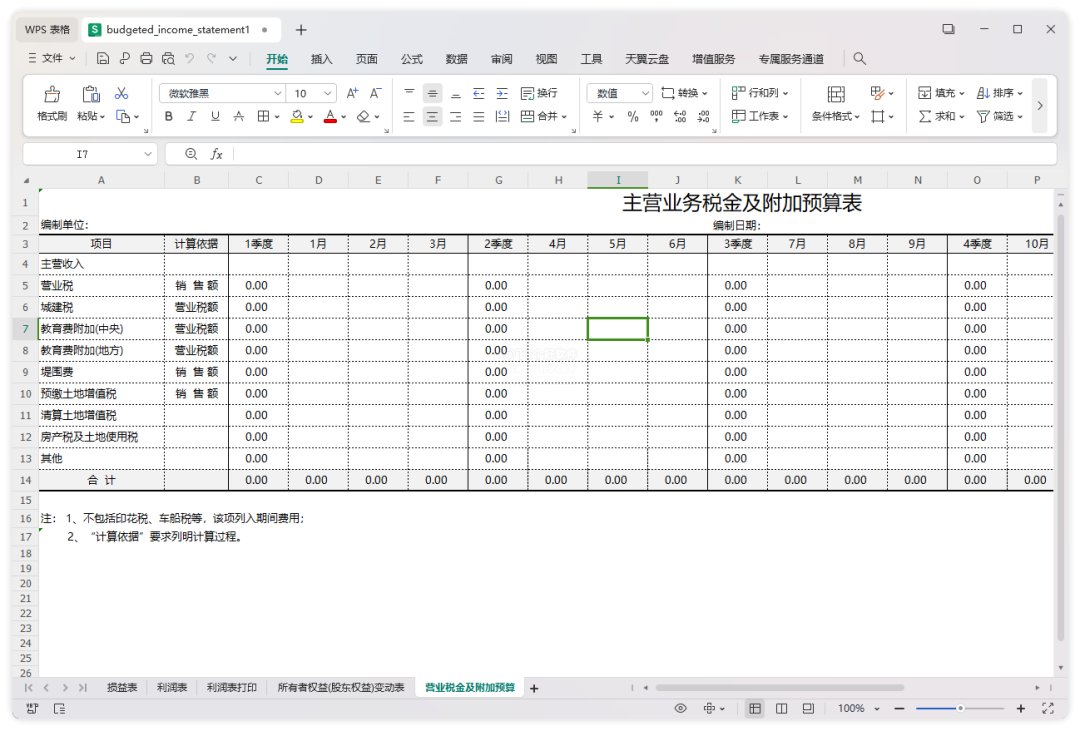This screenshot has height=731, width=1080.
Task: Switch to the 公式 ribbon tab
Action: pyautogui.click(x=412, y=59)
